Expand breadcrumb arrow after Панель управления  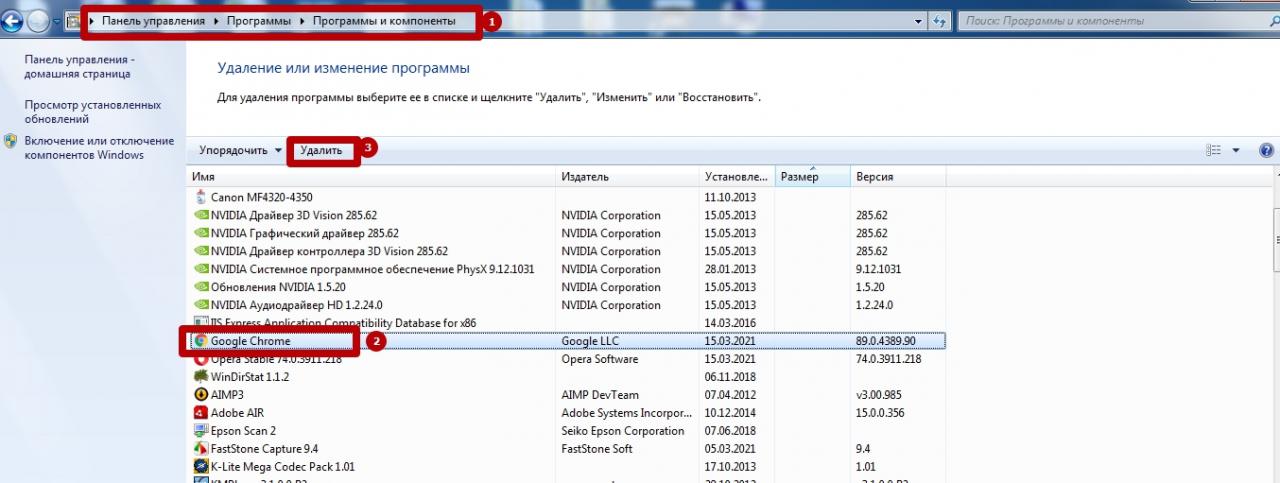214,21
